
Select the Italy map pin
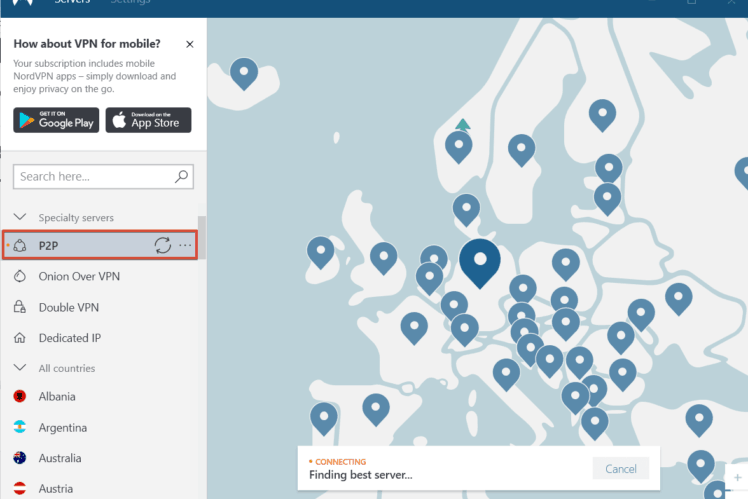click(x=506, y=374)
